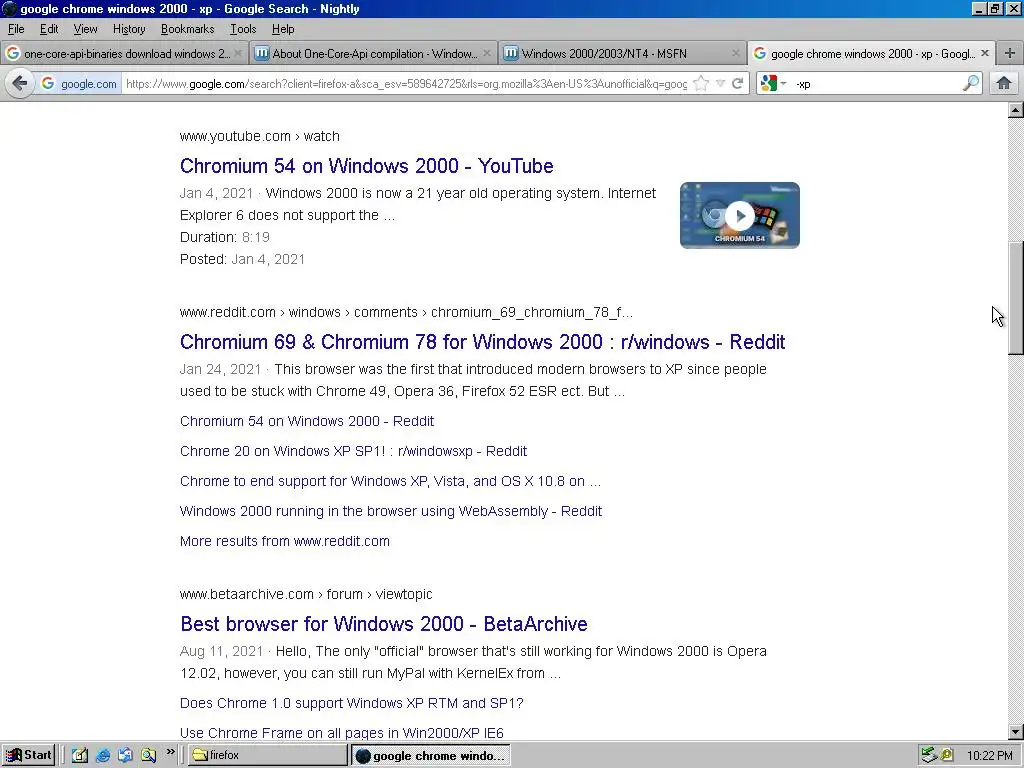Click the second system tray icon

tap(947, 755)
